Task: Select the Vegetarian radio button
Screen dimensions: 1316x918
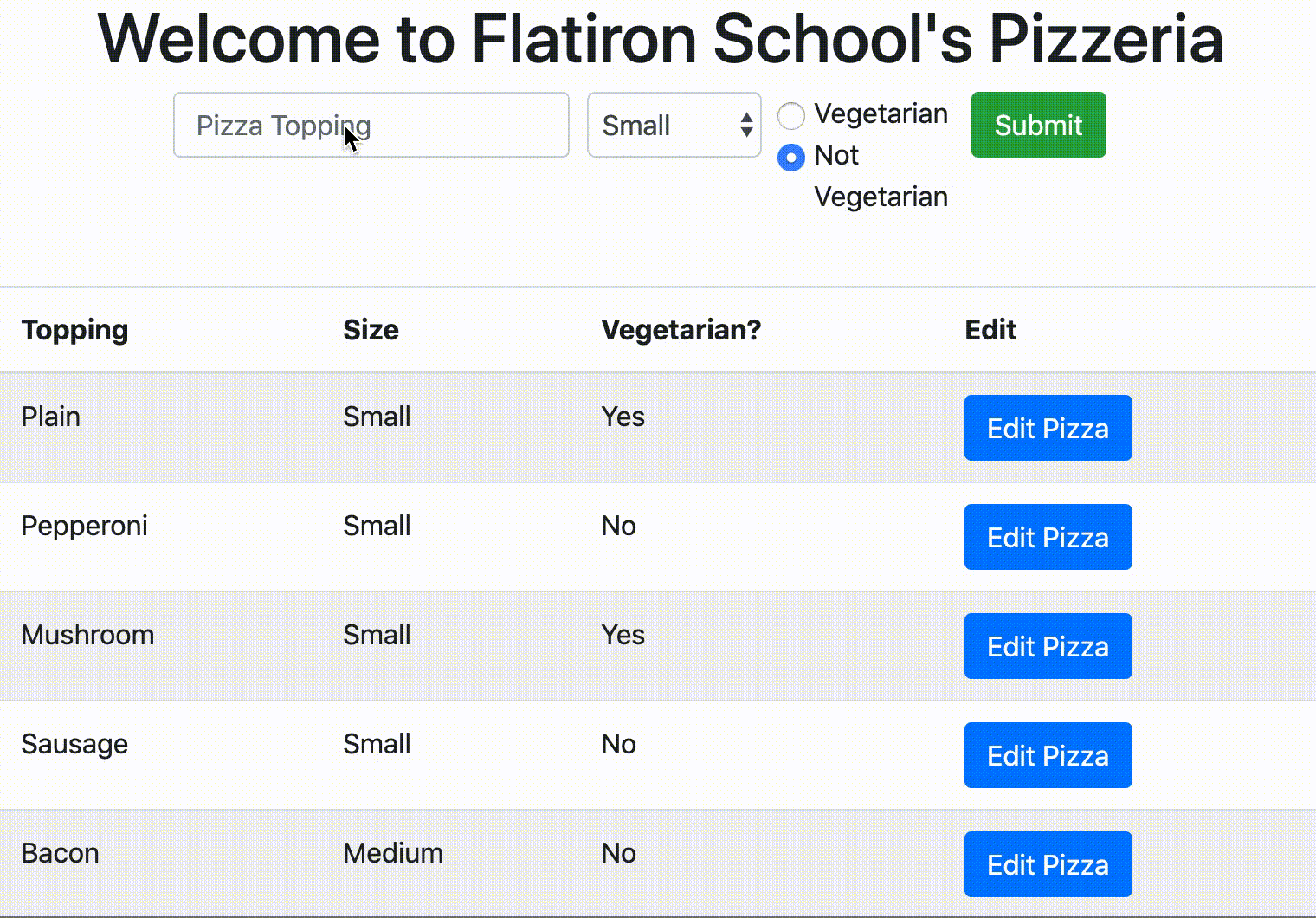Action: pyautogui.click(x=790, y=115)
